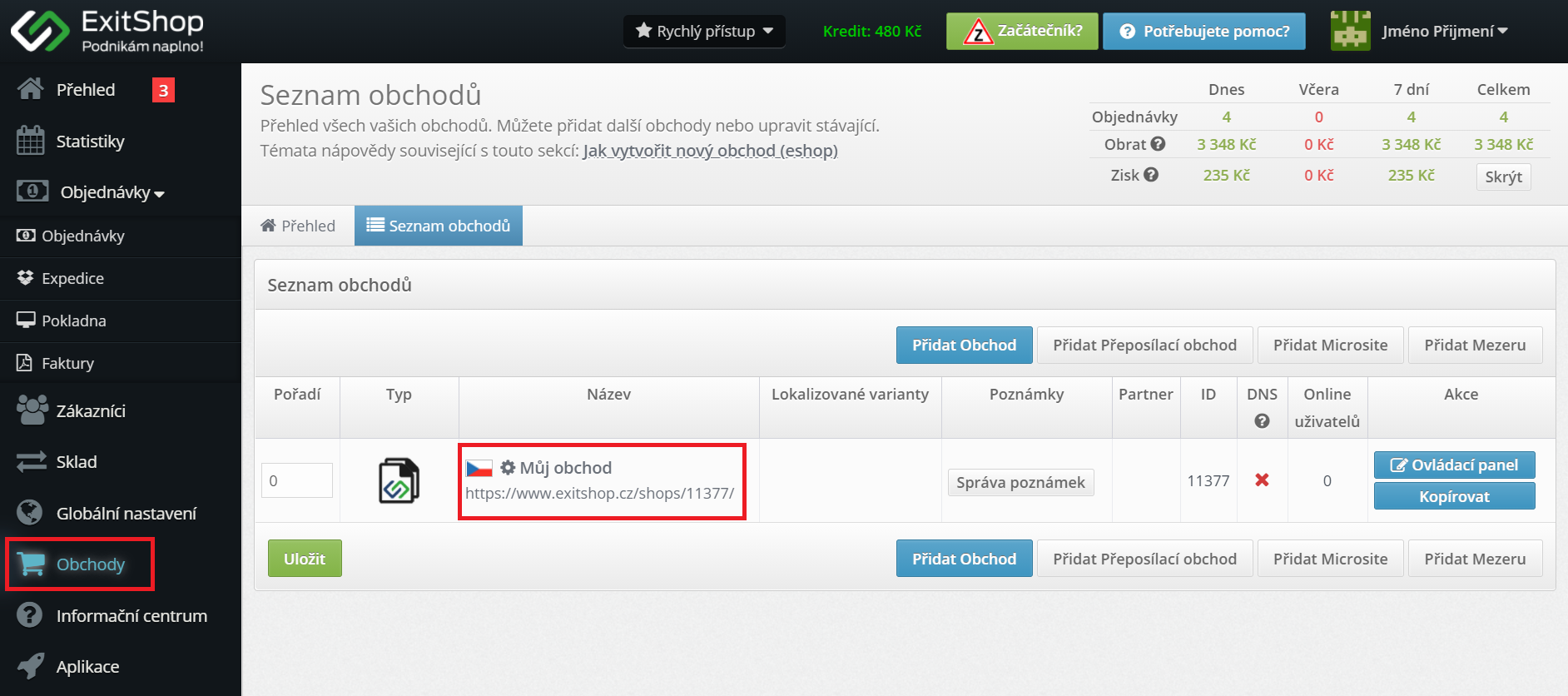Open Statistiky calendar icon
Viewport: 1568px width, 696px height.
point(31,141)
